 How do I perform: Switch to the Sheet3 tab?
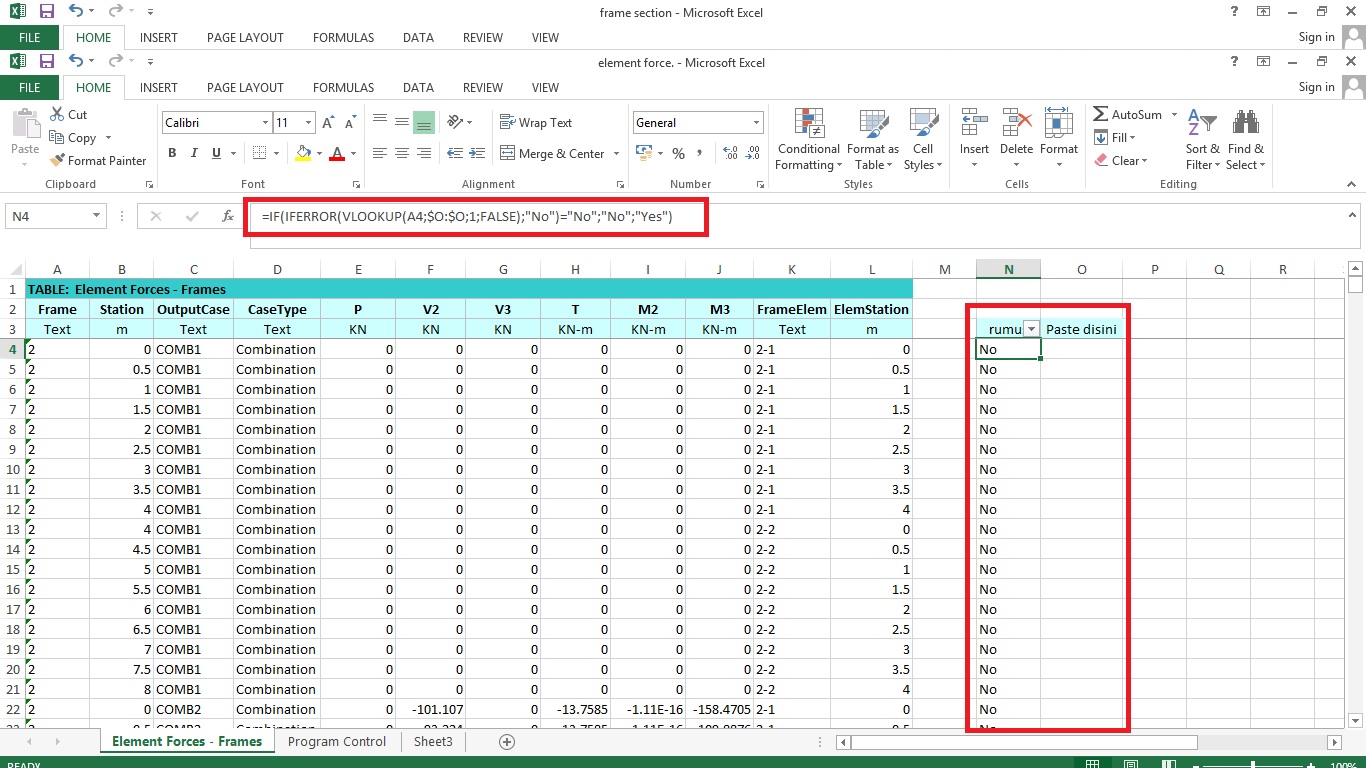pyautogui.click(x=433, y=742)
